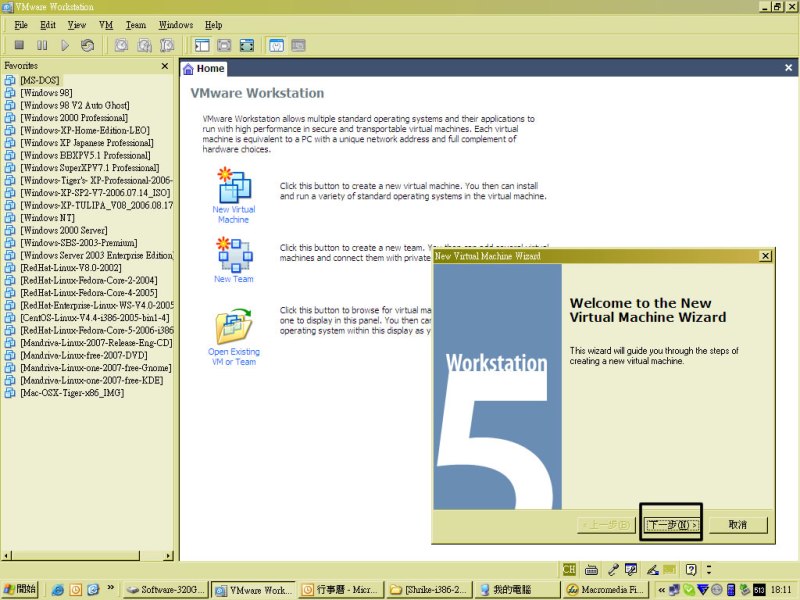This screenshot has width=800, height=600.
Task: Click the New Team icon
Action: coord(234,255)
